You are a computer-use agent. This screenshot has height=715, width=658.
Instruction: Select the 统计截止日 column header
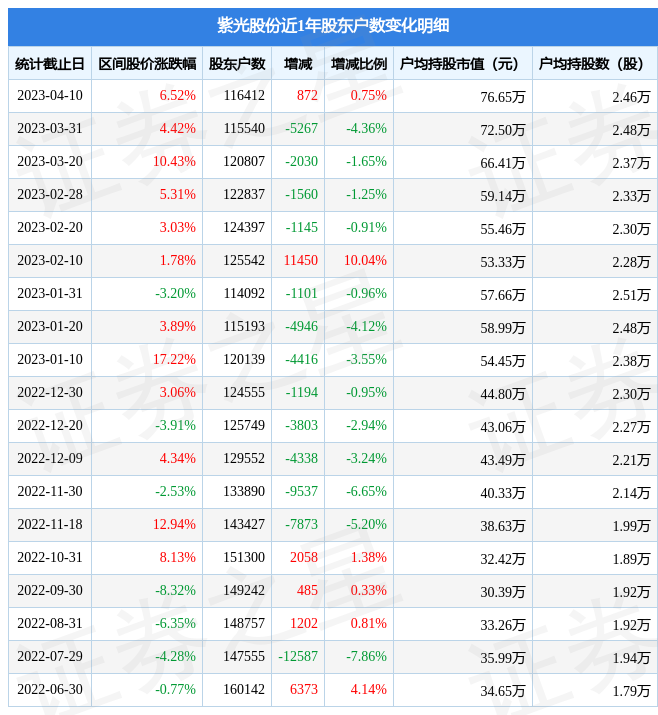(x=50, y=63)
